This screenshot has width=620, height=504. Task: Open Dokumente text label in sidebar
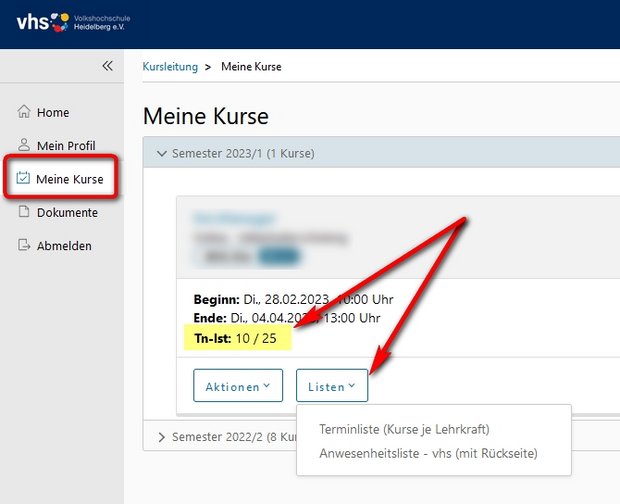pos(67,212)
